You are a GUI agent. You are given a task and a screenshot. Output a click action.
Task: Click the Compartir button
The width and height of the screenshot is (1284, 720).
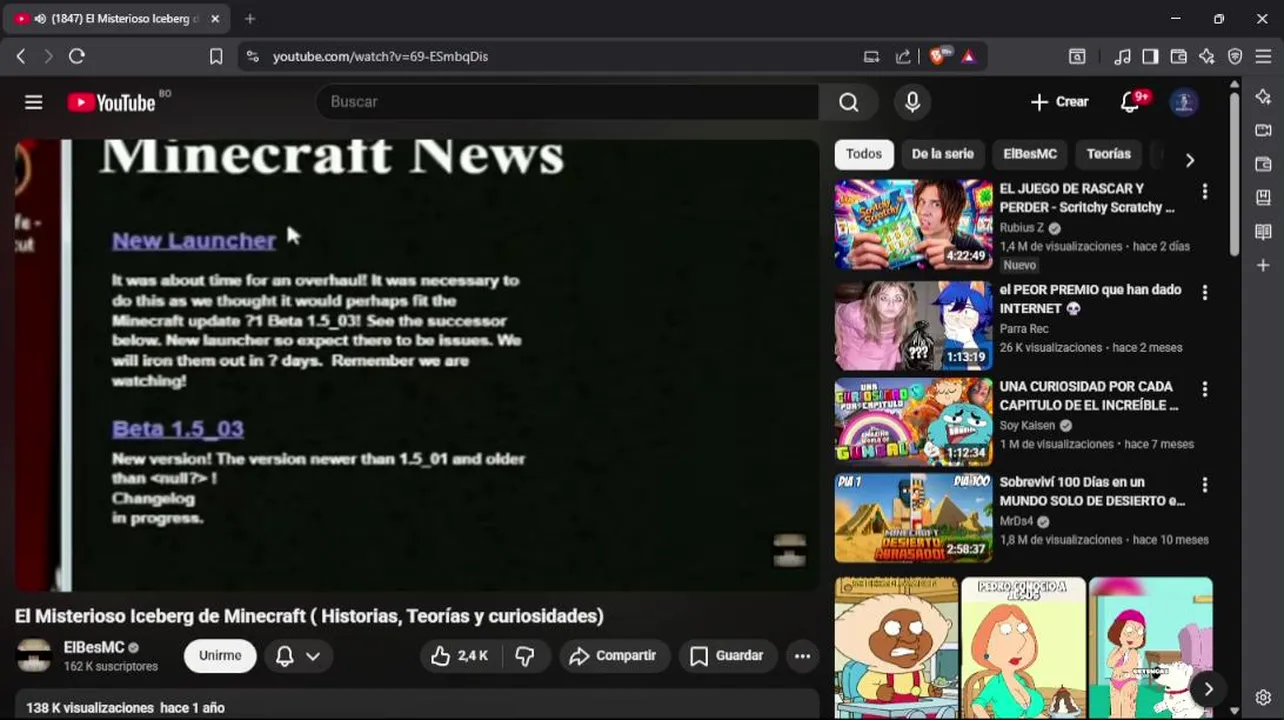pyautogui.click(x=613, y=656)
